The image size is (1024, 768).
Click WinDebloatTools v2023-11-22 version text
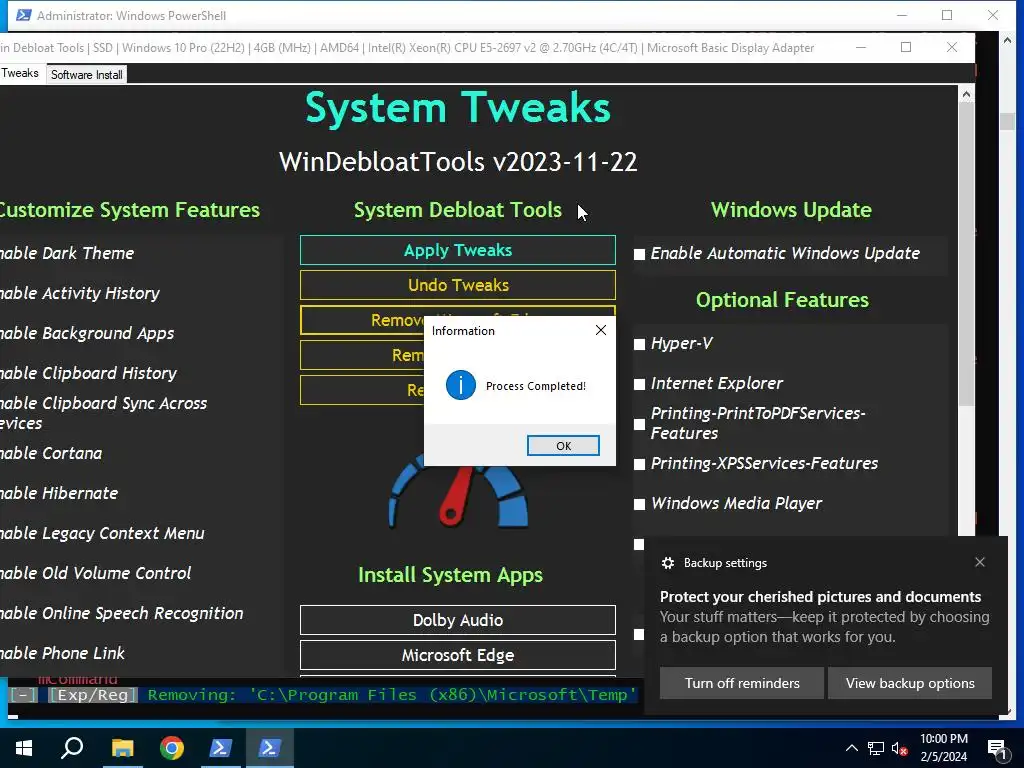tap(458, 162)
